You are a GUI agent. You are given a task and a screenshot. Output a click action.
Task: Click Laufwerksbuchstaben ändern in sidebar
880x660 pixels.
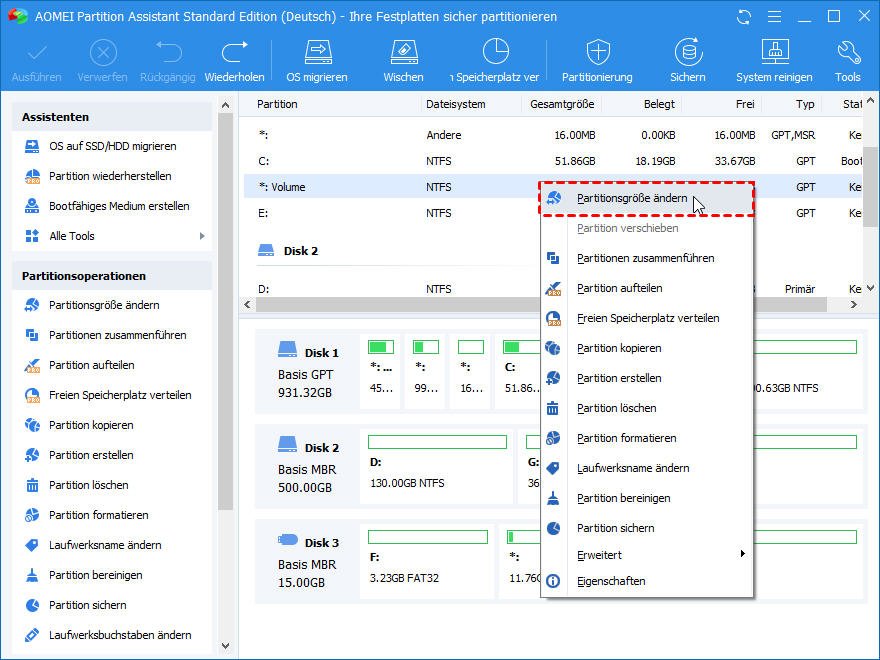pyautogui.click(x=120, y=635)
